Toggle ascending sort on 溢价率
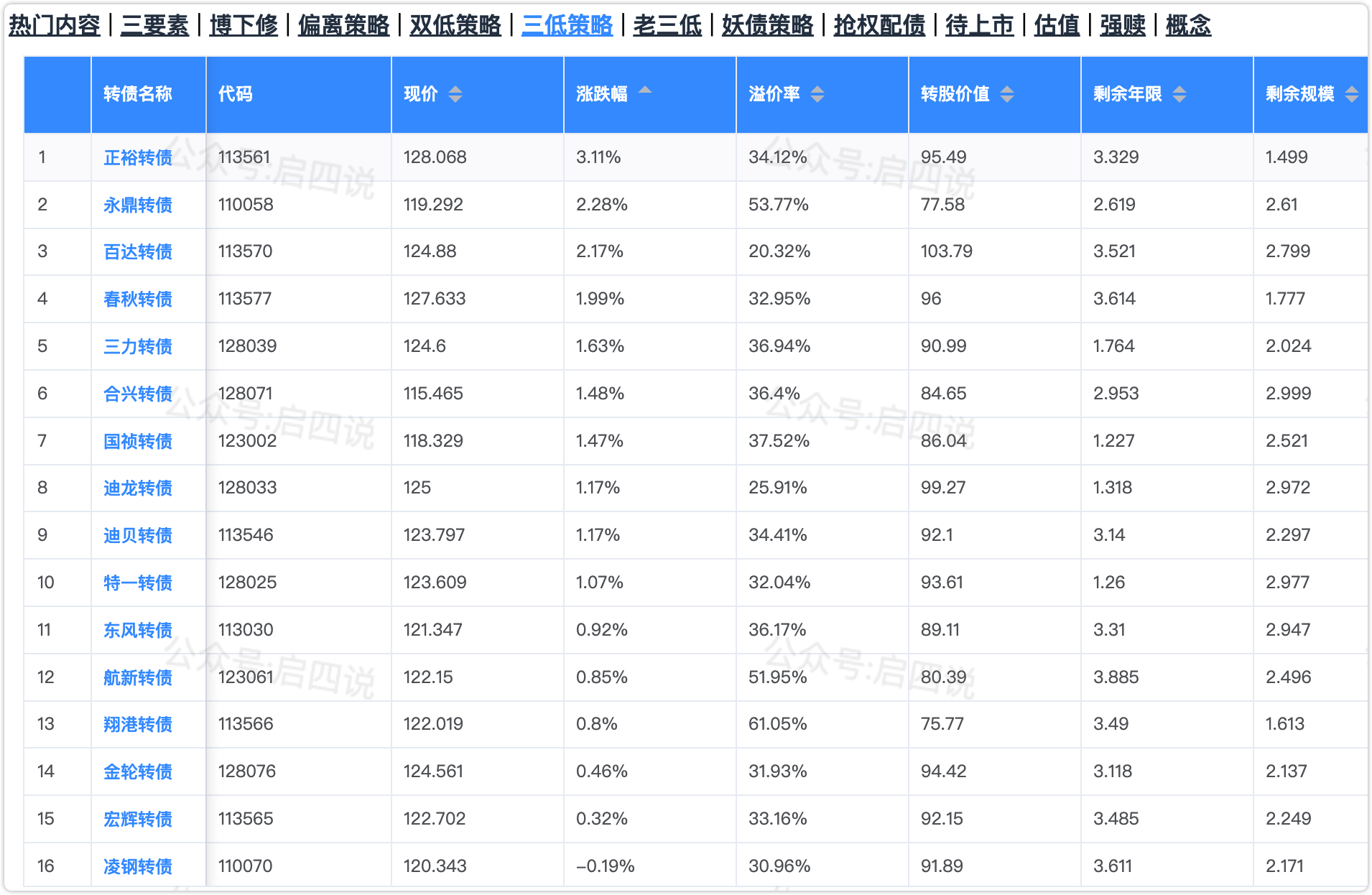The width and height of the screenshot is (1372, 895). pos(818,94)
